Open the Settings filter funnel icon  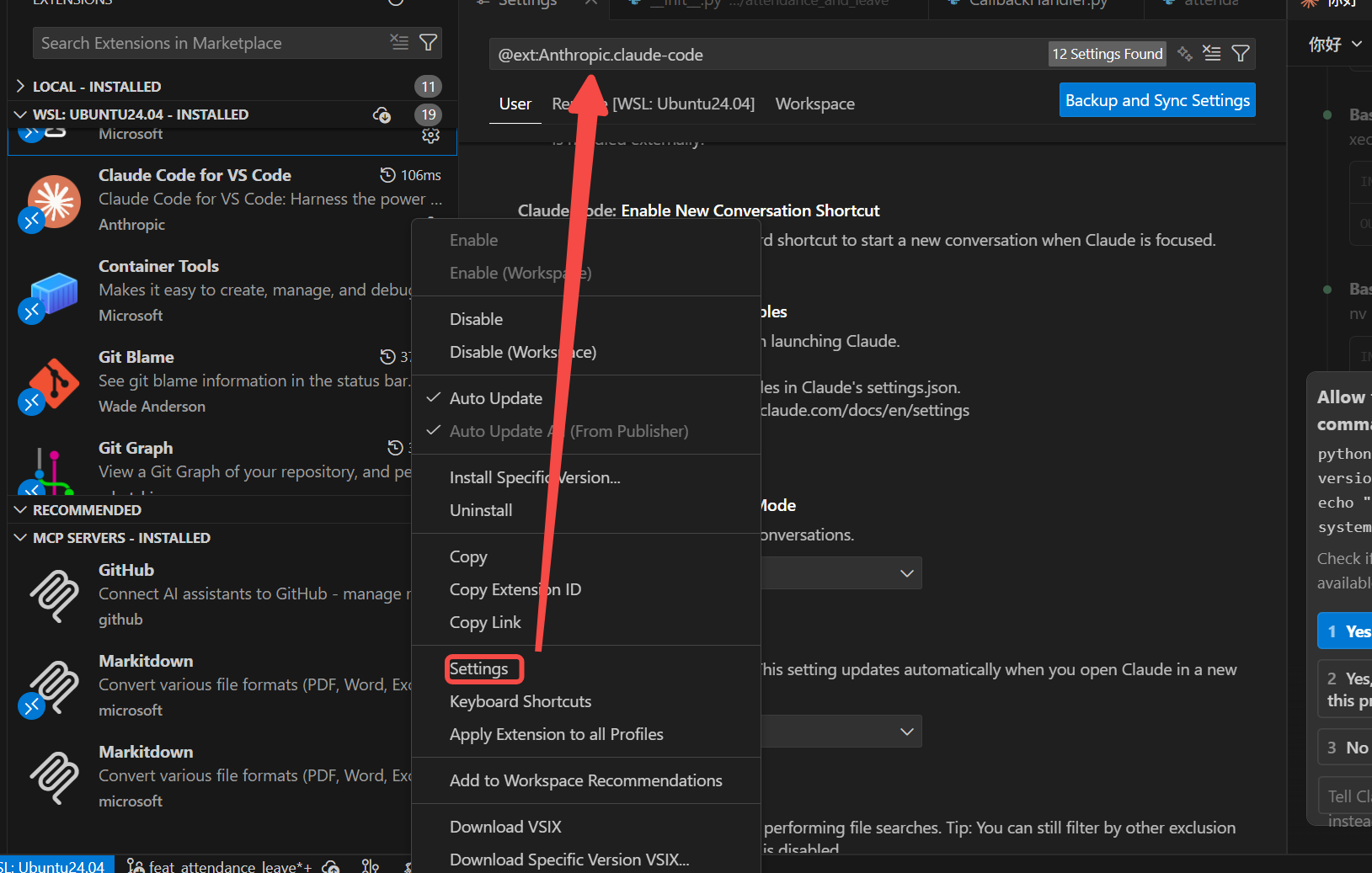pyautogui.click(x=1241, y=54)
